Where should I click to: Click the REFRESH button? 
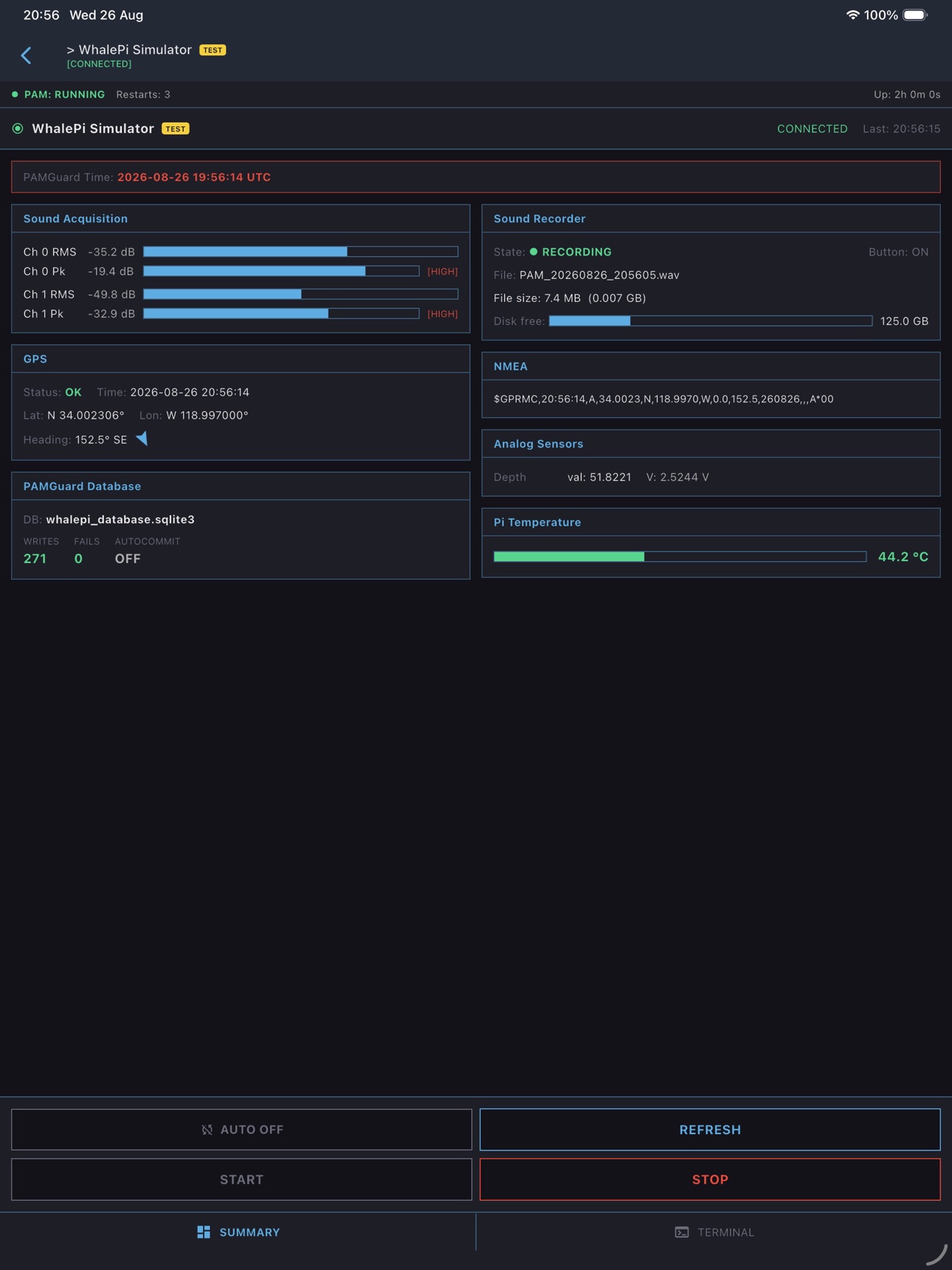710,1129
